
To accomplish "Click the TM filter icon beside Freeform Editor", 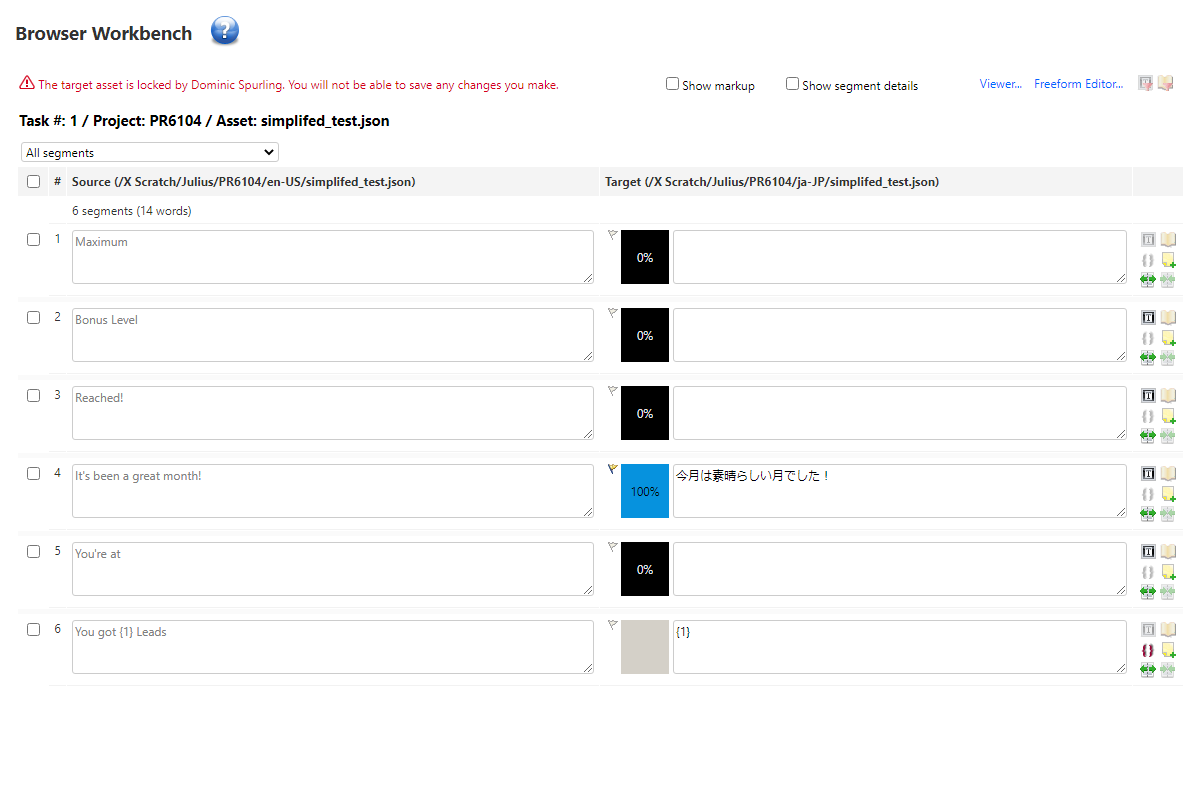I will click(x=1146, y=84).
